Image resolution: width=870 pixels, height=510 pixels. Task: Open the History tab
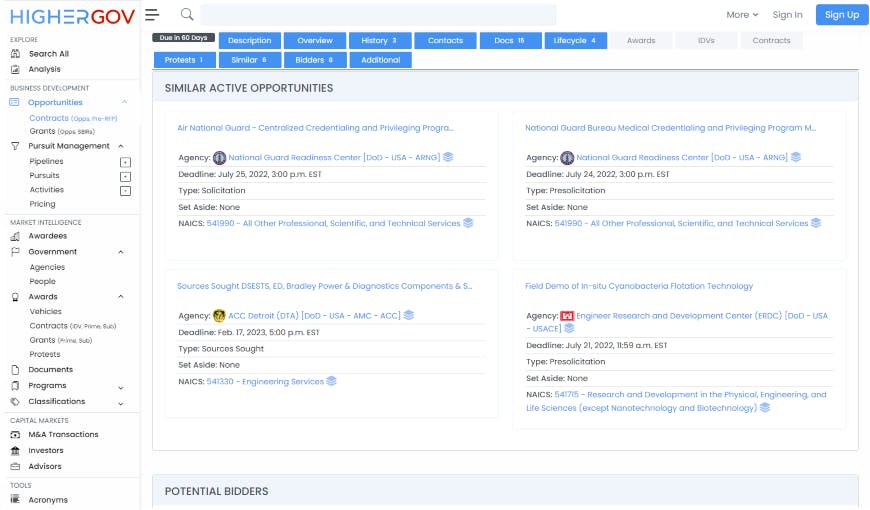[x=380, y=41]
